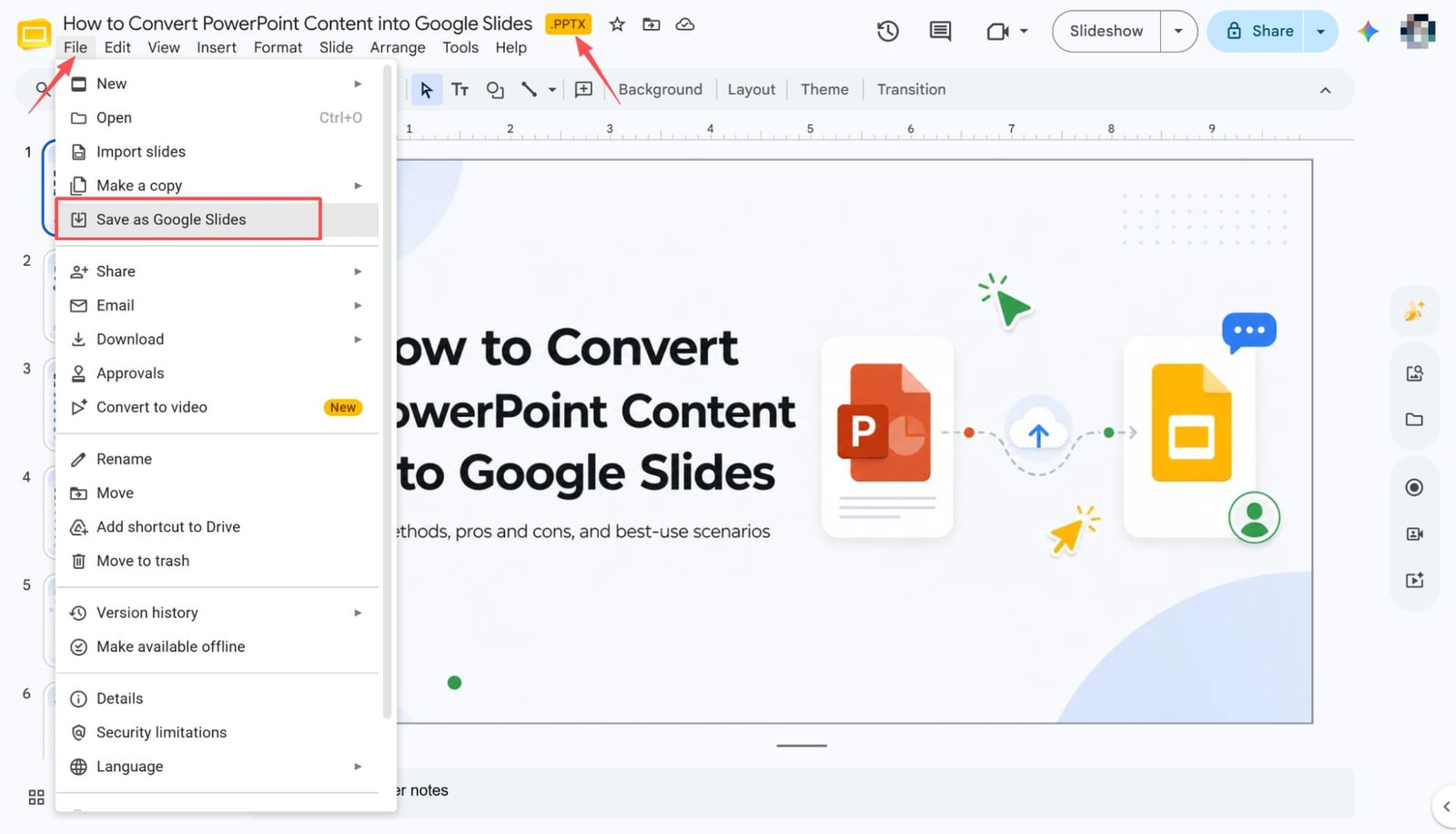Select Move to trash
Screen dimensions: 1456x834
pyautogui.click(x=217, y=561)
